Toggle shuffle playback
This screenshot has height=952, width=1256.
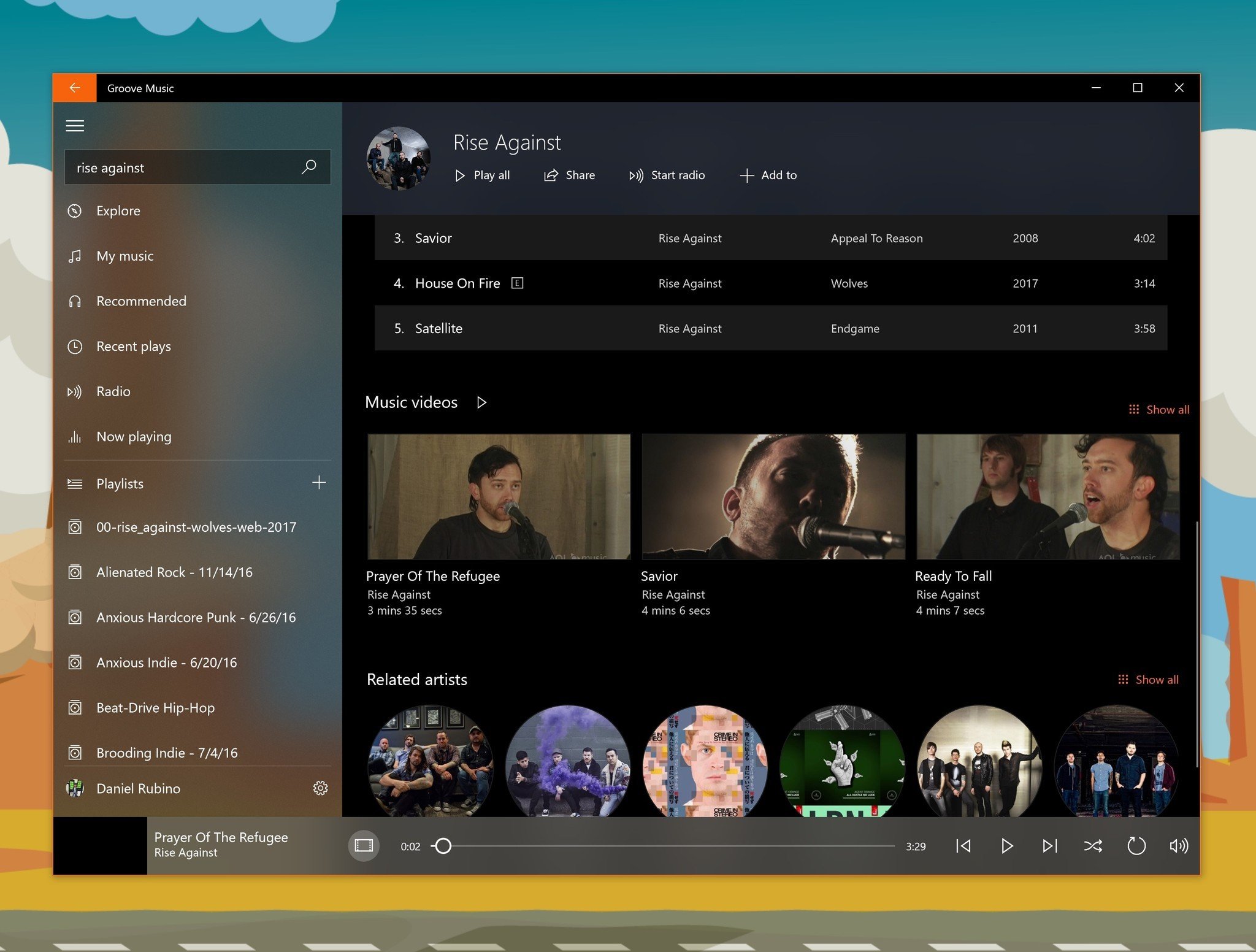[x=1093, y=846]
